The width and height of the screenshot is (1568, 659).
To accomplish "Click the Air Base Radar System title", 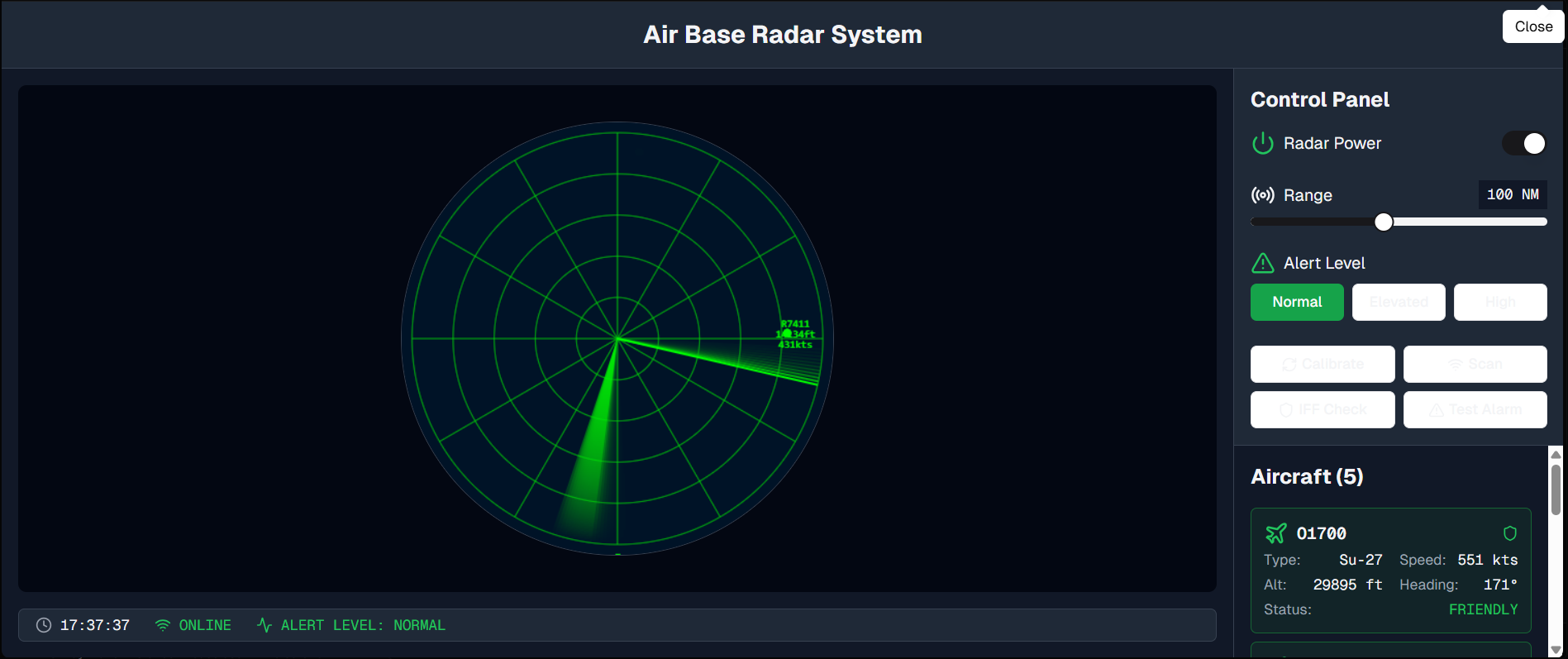I will pos(783,35).
